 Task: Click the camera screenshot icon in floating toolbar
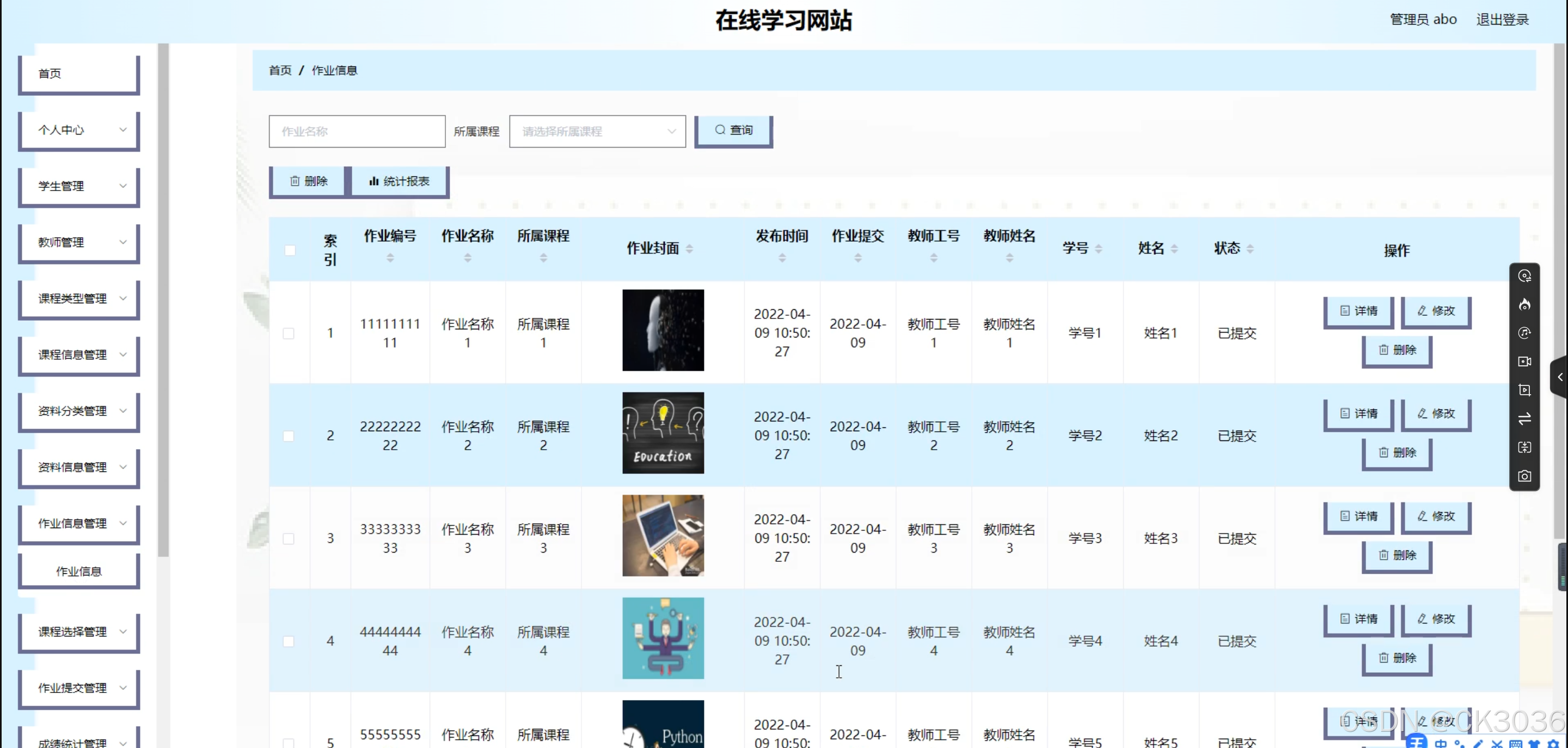pyautogui.click(x=1524, y=476)
